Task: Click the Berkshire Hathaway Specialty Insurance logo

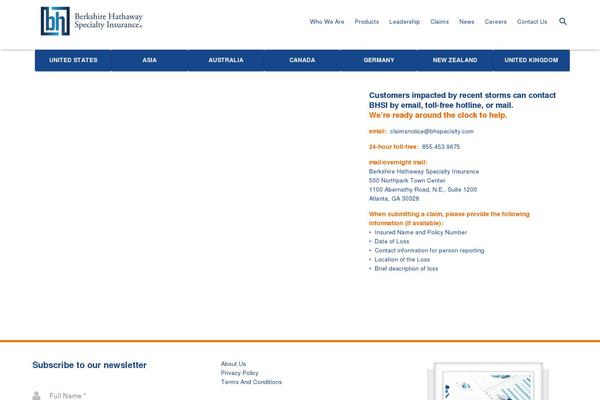Action: click(x=91, y=21)
